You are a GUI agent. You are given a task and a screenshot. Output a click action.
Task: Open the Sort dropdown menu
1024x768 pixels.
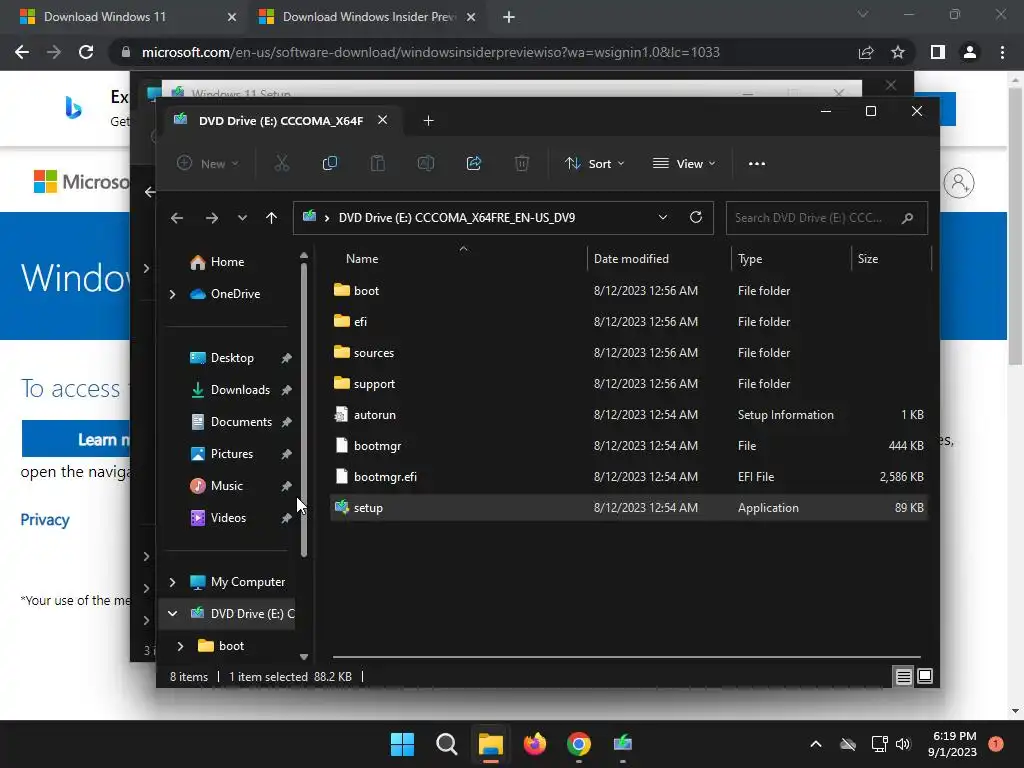595,163
